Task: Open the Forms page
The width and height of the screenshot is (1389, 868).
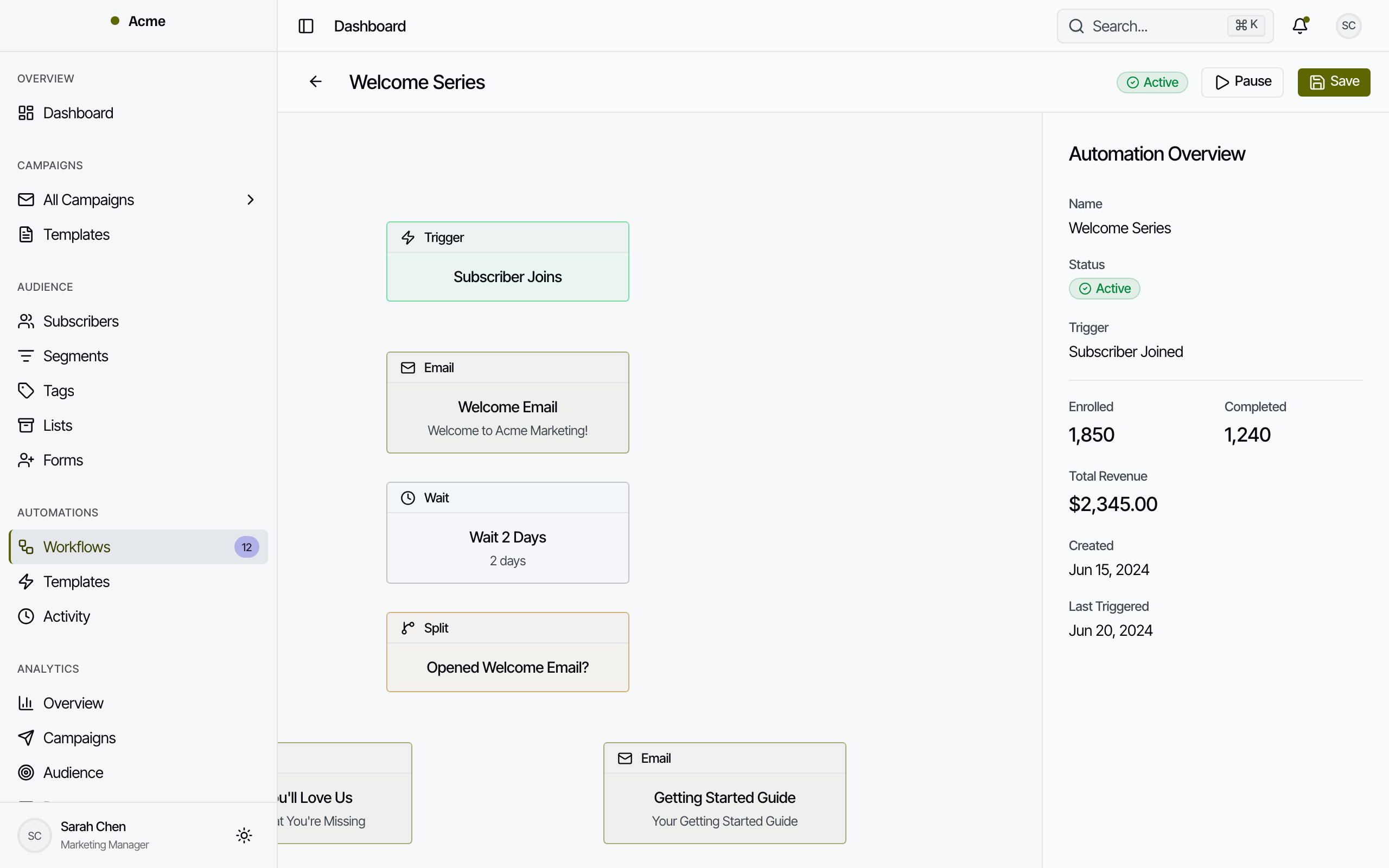Action: point(138,460)
